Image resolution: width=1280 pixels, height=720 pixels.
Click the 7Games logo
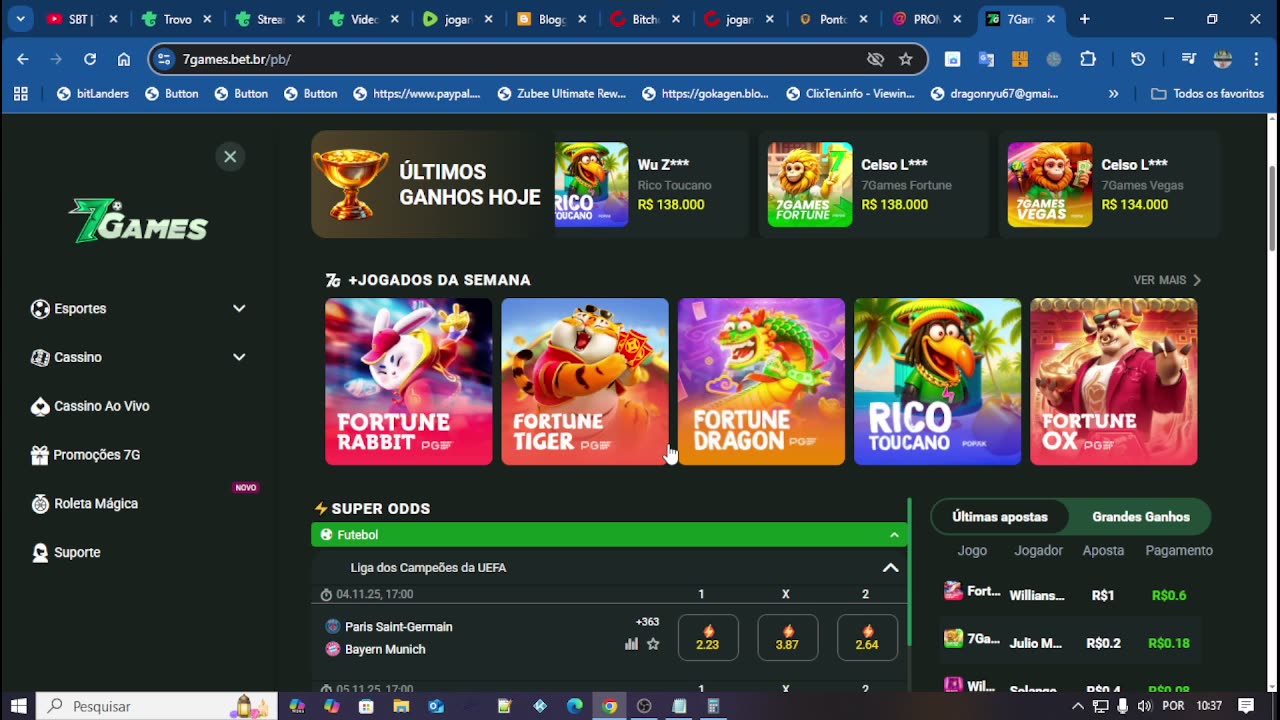(138, 221)
